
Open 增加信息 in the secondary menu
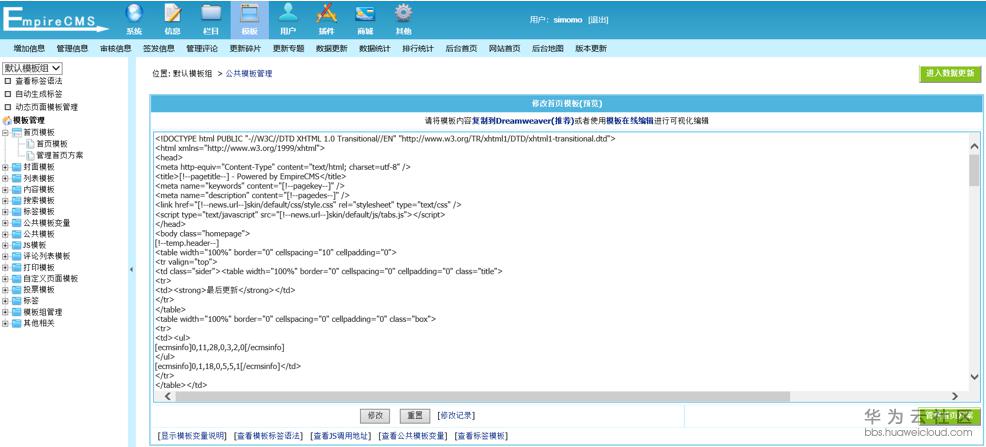click(29, 48)
